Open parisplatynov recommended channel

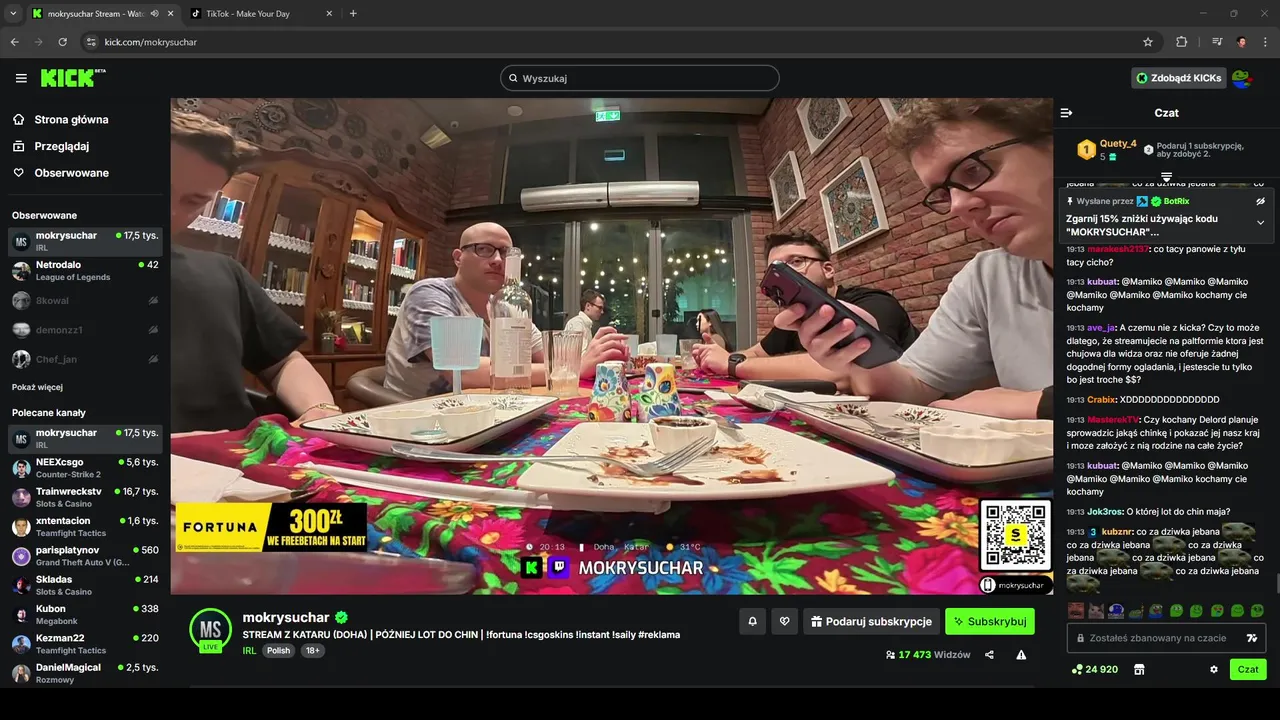(85, 556)
